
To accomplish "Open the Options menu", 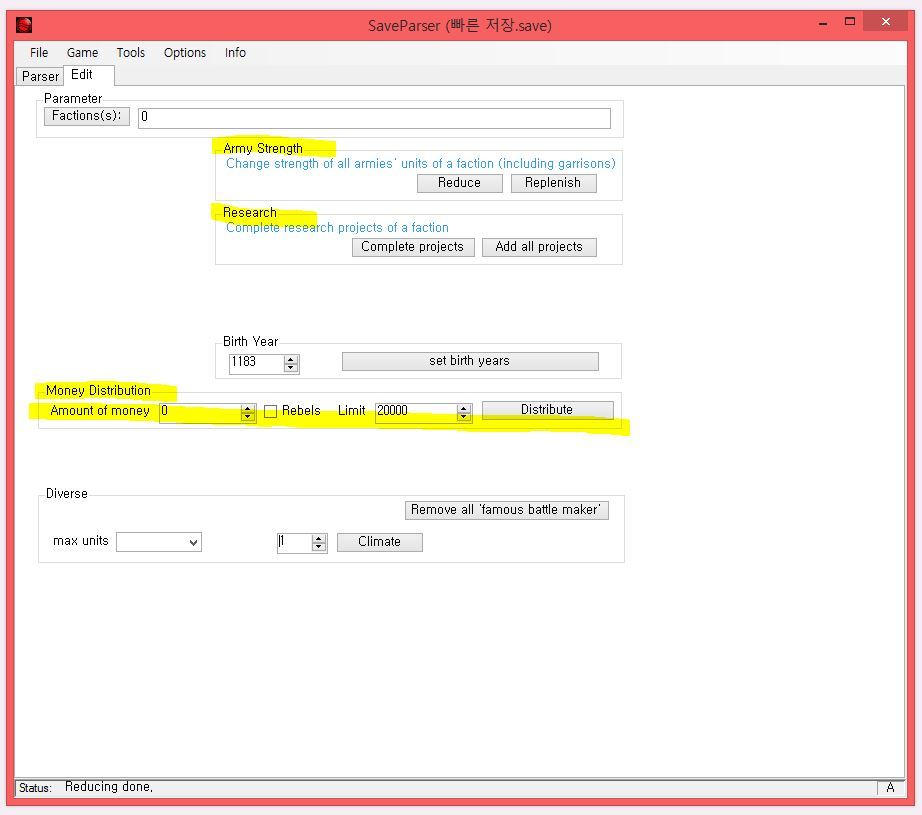I will 185,52.
